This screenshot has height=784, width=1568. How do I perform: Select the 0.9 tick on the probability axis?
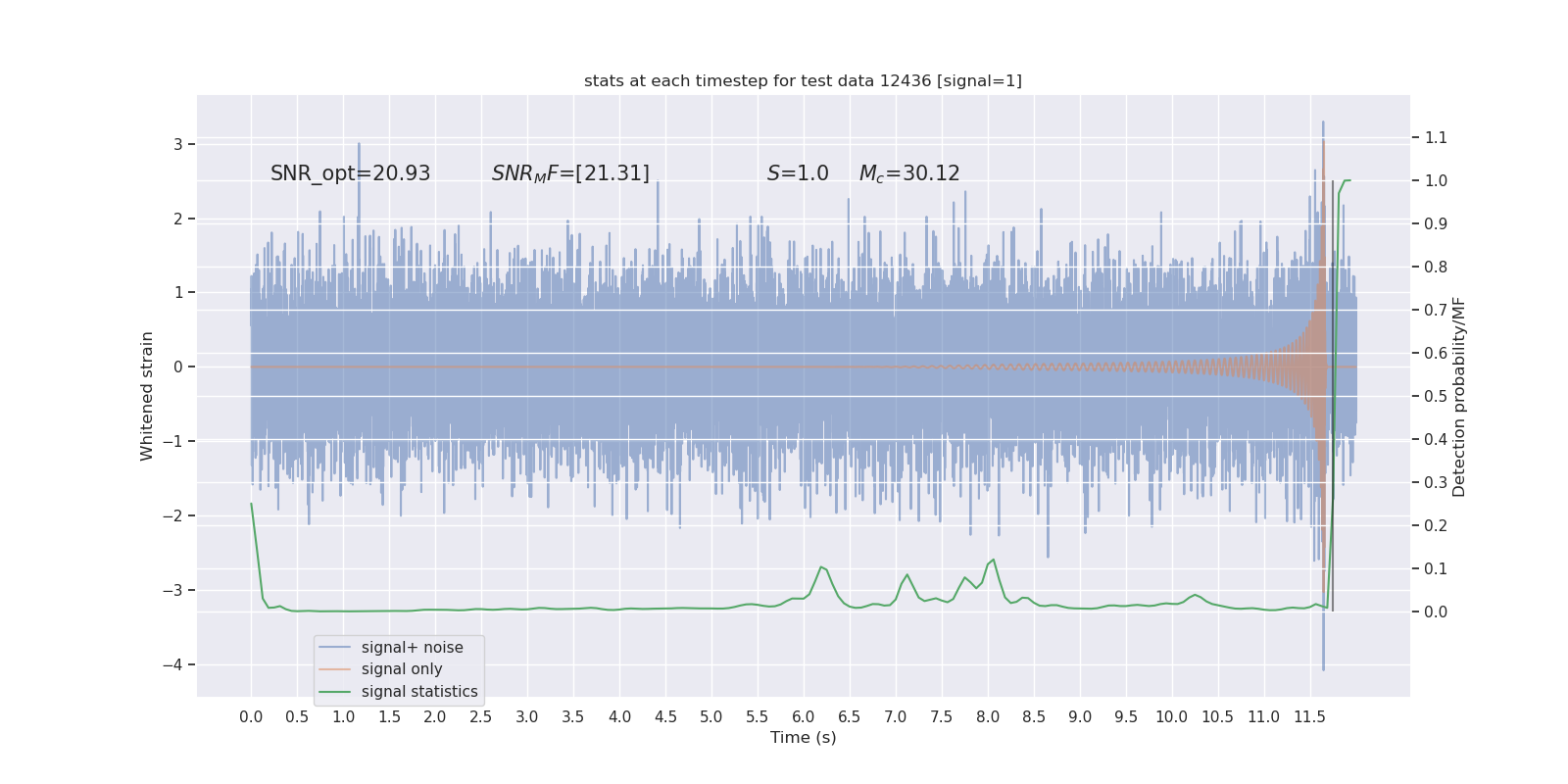[1436, 223]
